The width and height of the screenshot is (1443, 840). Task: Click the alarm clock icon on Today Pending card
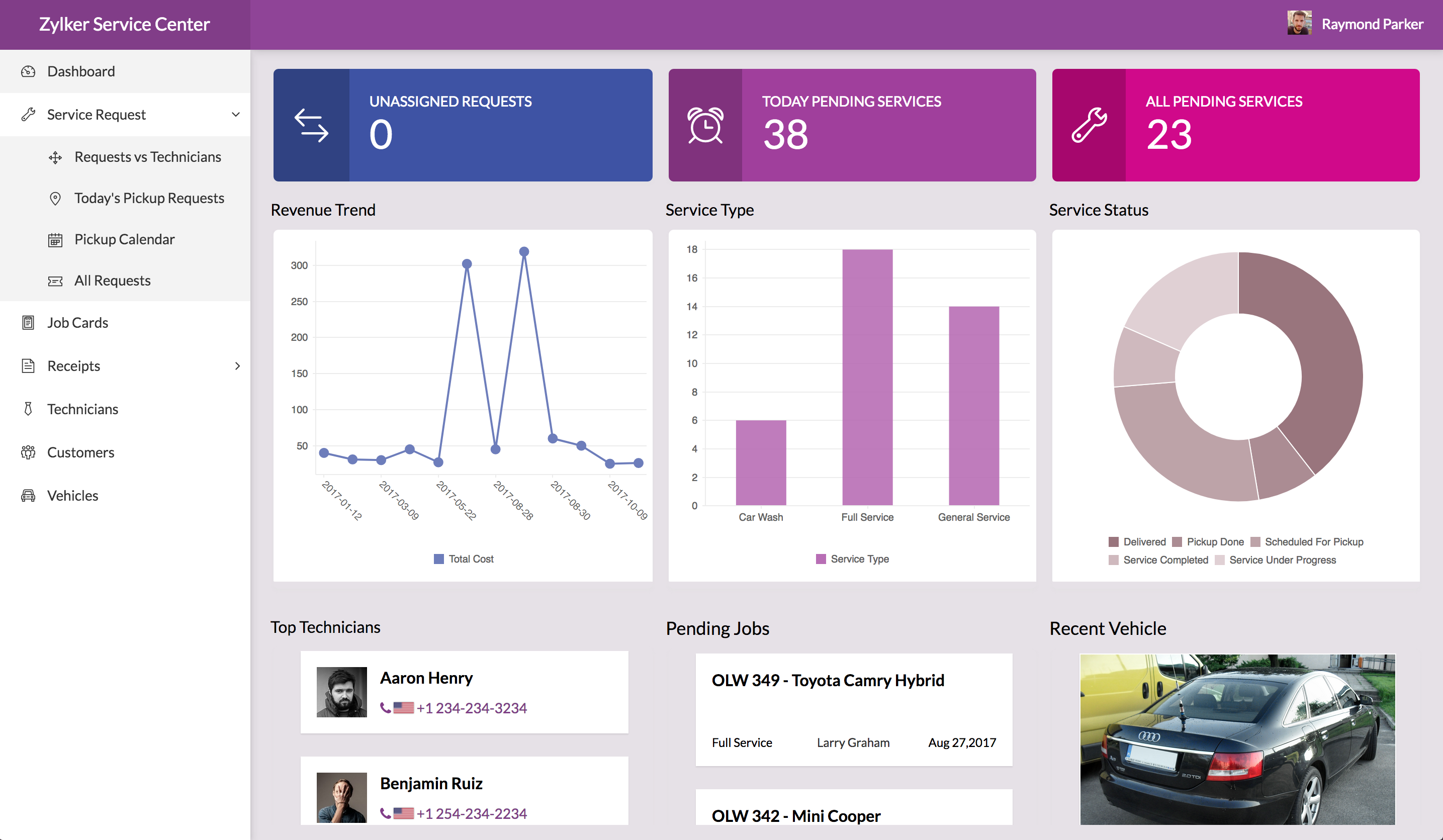[705, 125]
